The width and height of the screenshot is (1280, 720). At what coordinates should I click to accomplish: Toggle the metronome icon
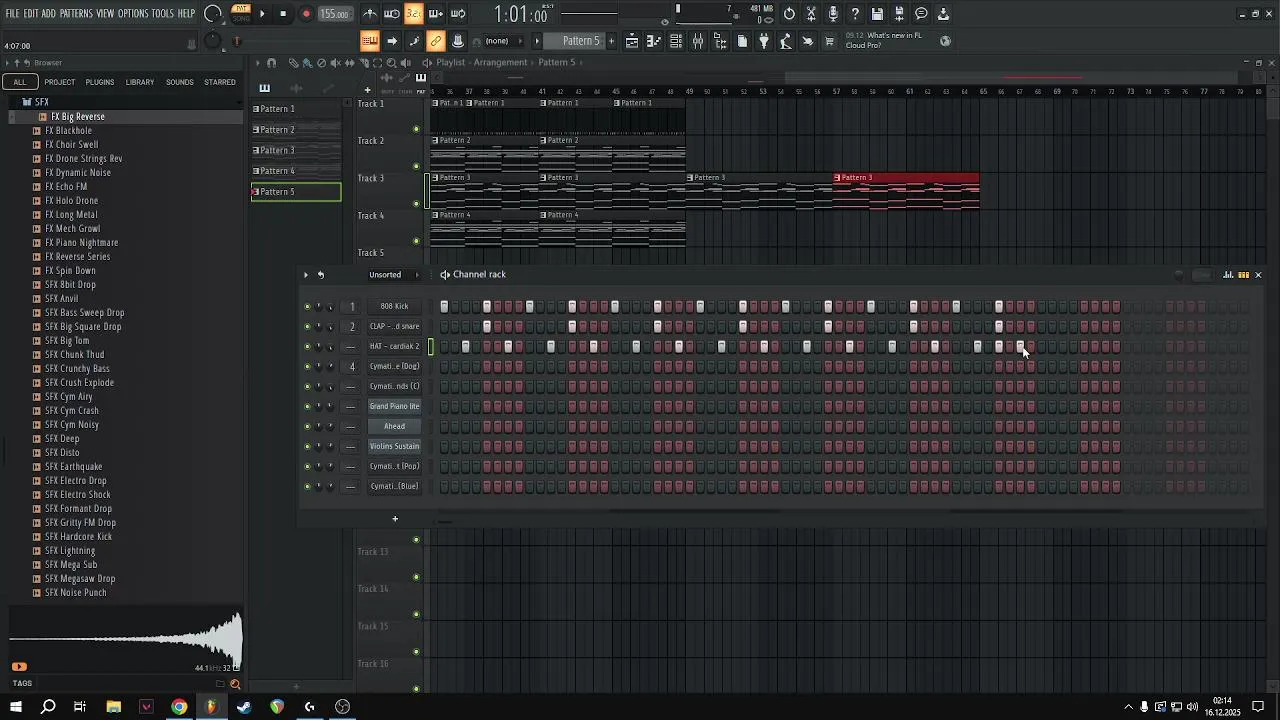[370, 14]
